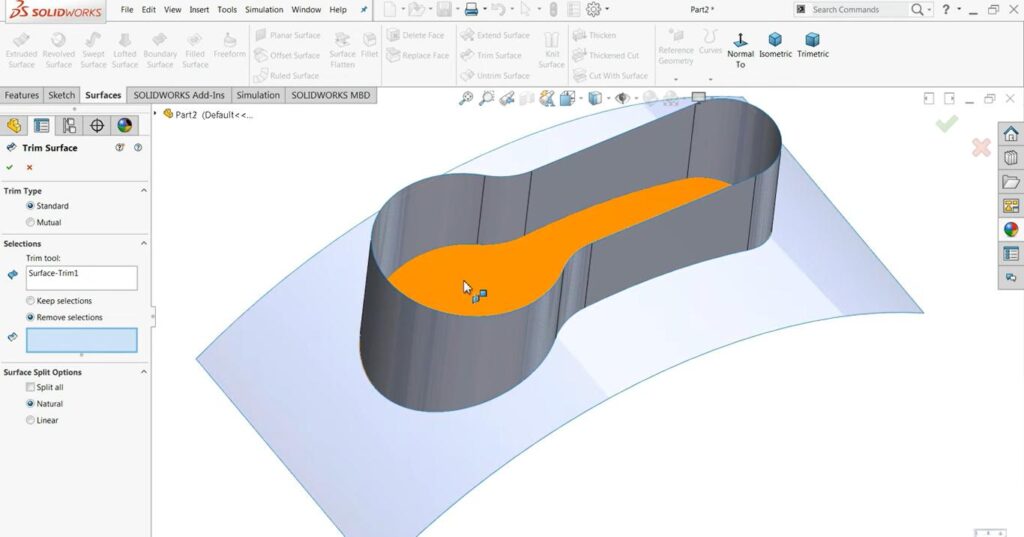Accept Trim Surface with the small green checkmark

[10, 167]
